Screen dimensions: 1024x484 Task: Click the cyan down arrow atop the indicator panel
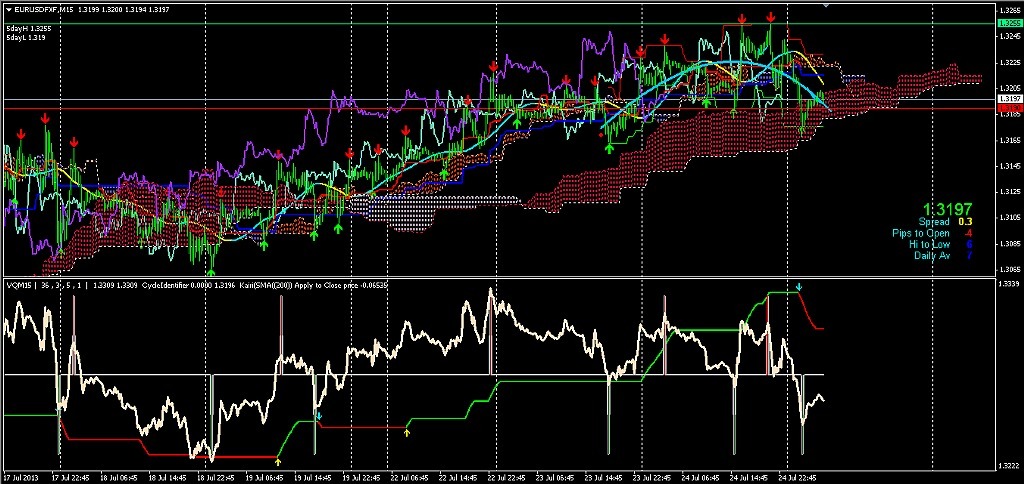coord(799,288)
